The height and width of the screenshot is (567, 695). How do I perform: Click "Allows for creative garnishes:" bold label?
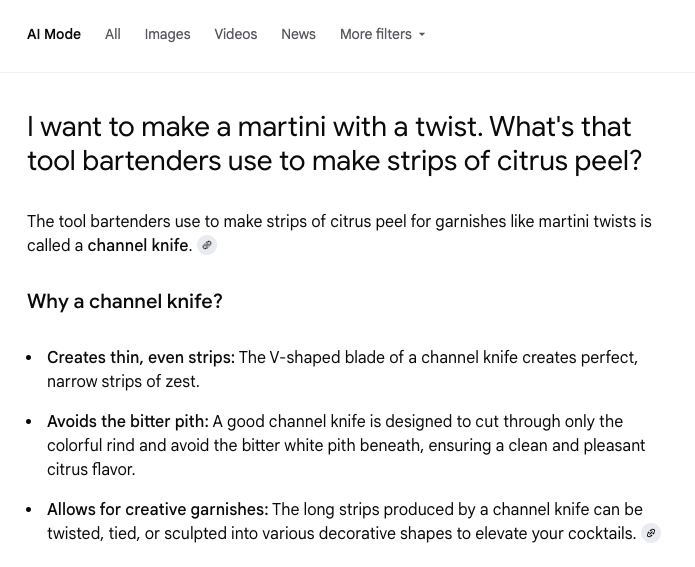click(158, 509)
